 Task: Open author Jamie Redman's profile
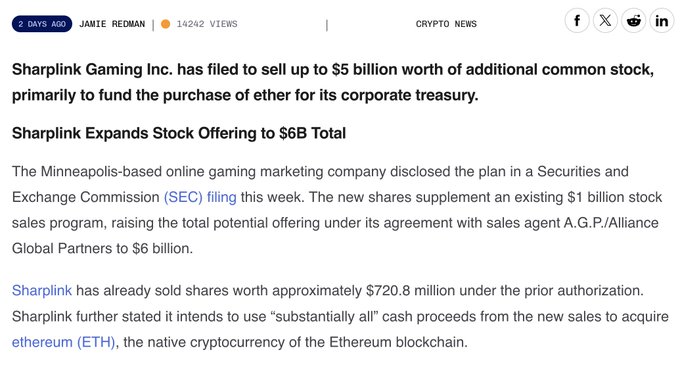(112, 24)
